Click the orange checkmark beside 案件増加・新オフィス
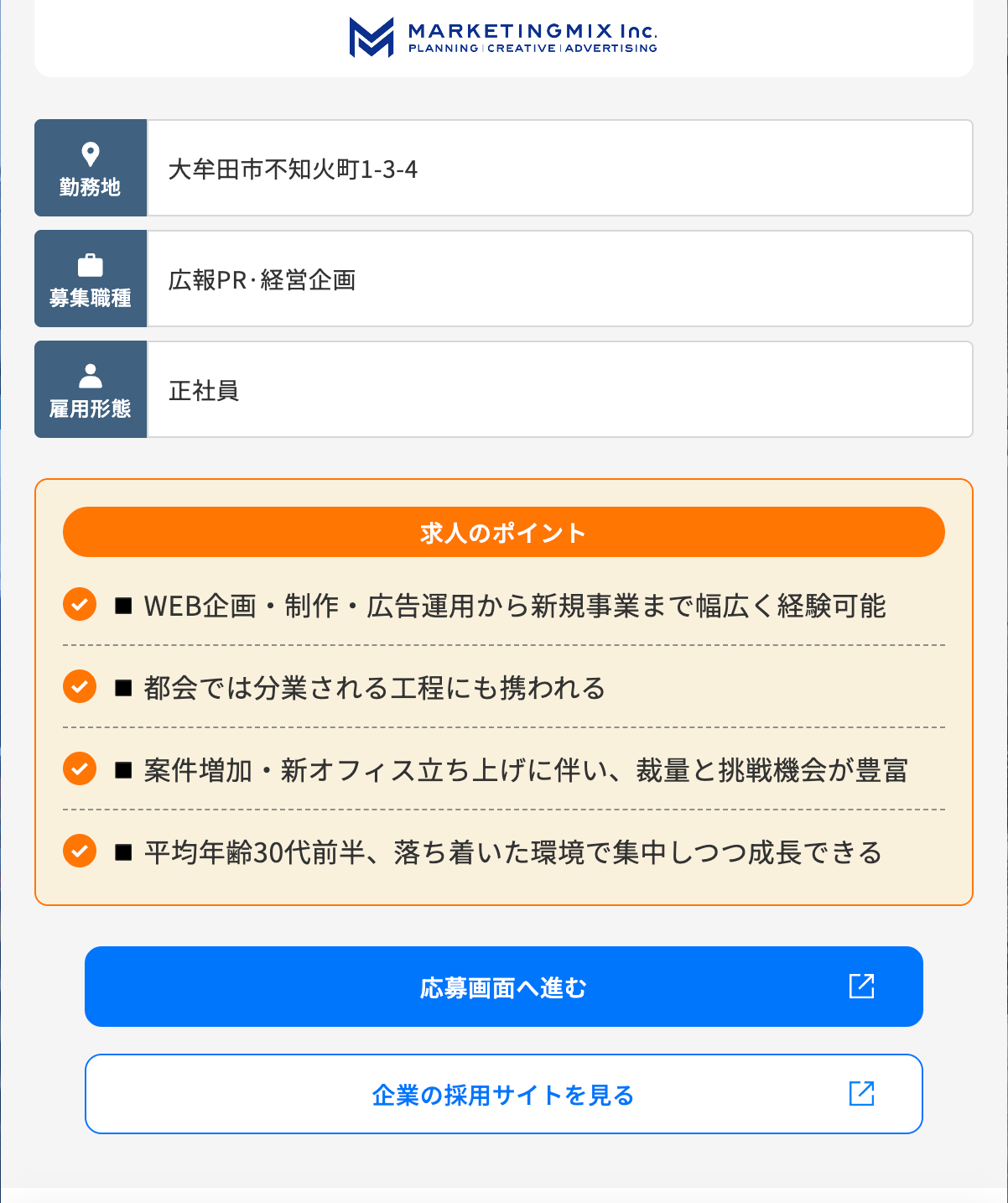 pyautogui.click(x=80, y=768)
